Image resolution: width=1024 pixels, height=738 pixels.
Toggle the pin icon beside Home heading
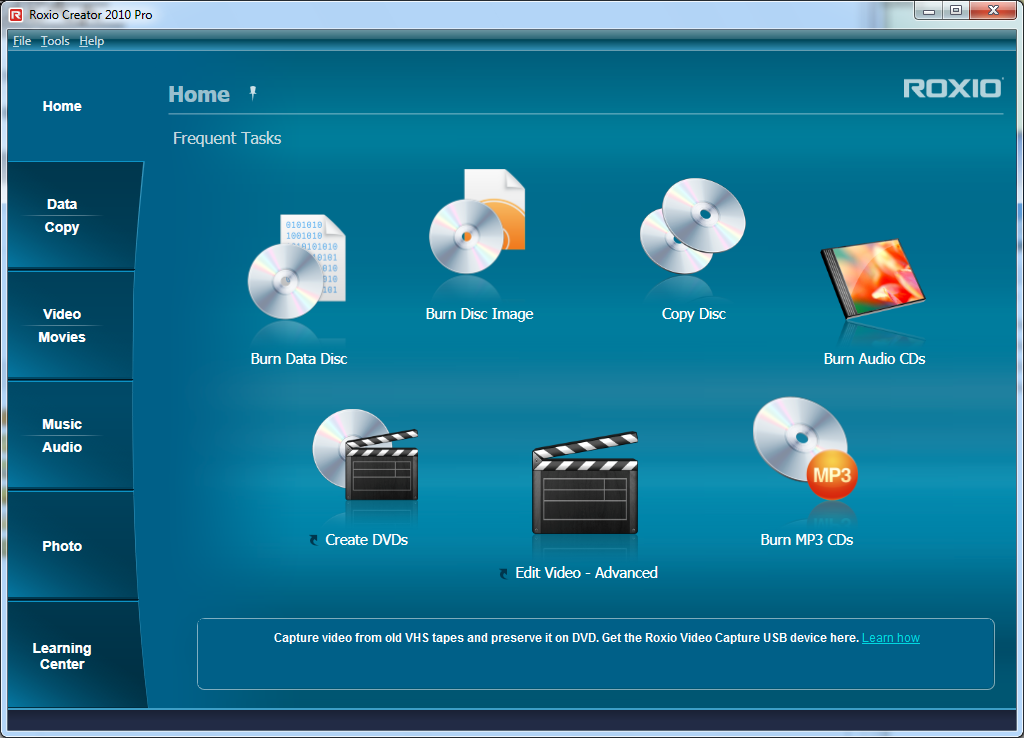click(x=253, y=93)
